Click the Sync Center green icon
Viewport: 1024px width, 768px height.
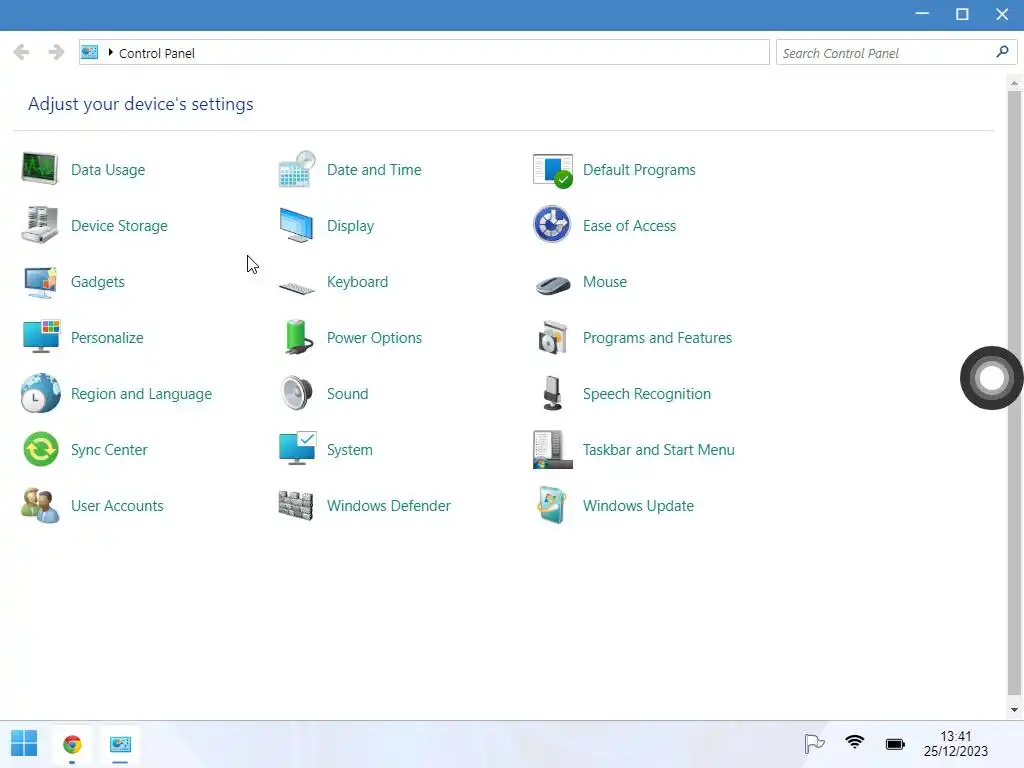40,449
